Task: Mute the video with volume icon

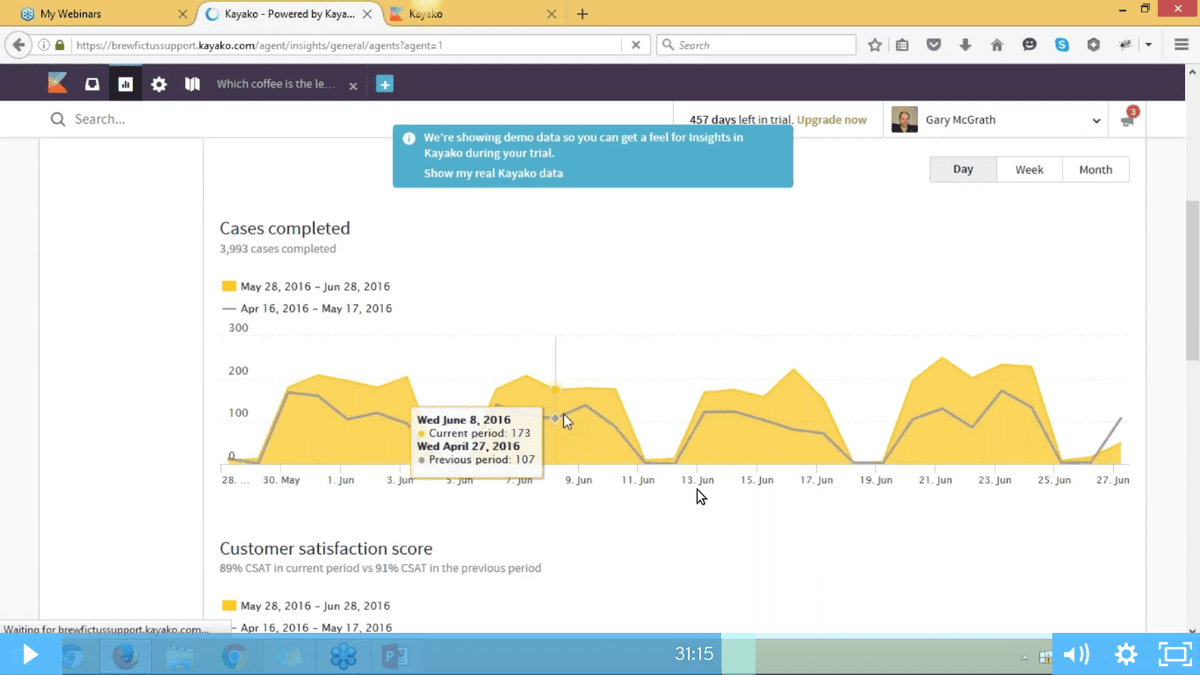Action: (1076, 654)
